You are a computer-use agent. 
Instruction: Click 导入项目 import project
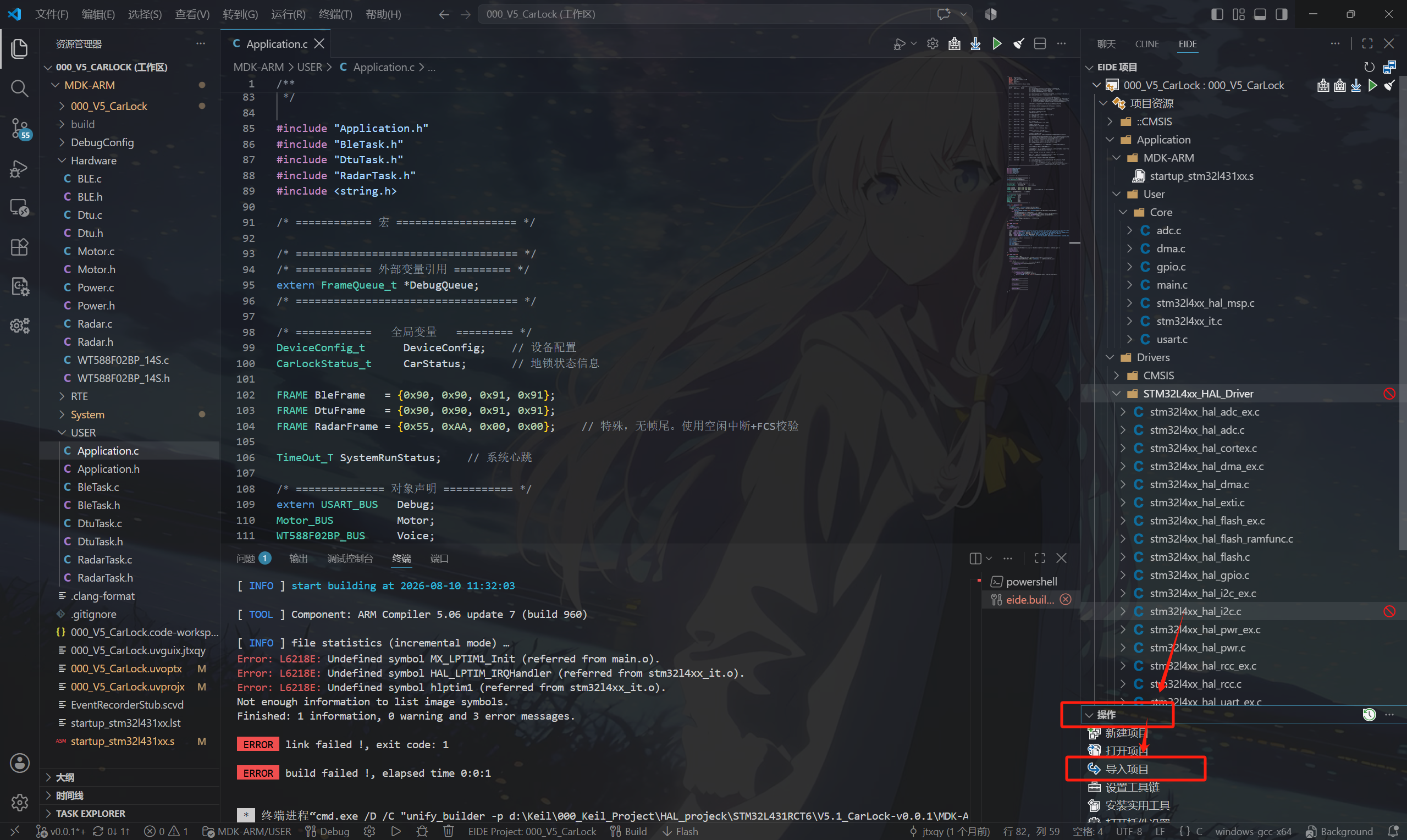tap(1126, 769)
